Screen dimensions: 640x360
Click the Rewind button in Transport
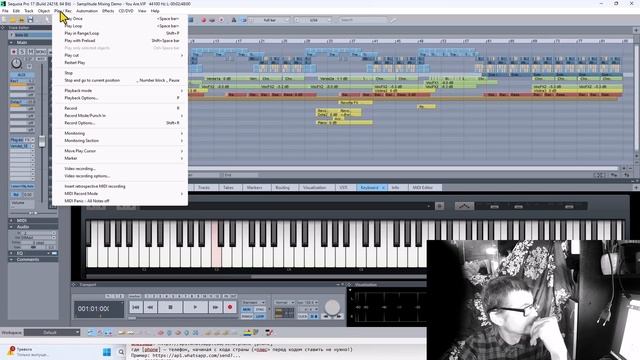coord(150,307)
